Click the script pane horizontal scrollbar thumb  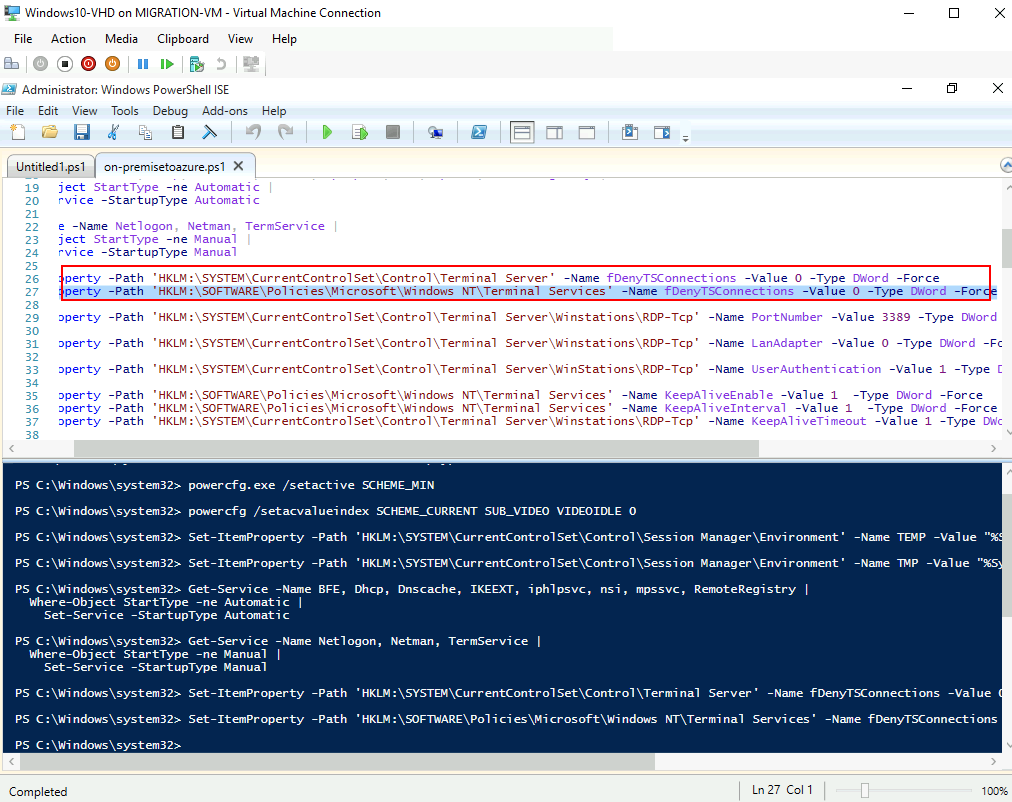point(416,448)
